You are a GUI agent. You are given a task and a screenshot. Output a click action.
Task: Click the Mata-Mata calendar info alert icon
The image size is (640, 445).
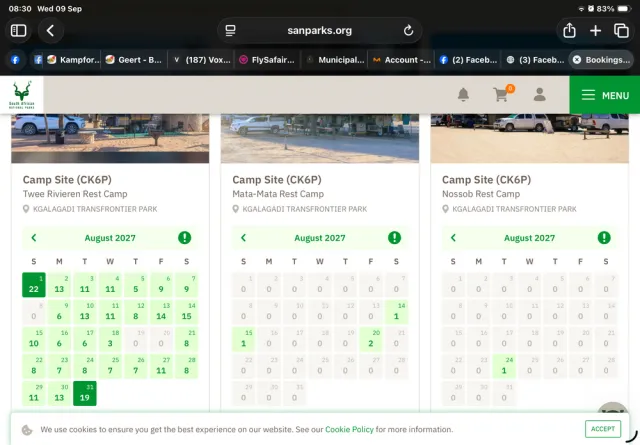pyautogui.click(x=394, y=238)
